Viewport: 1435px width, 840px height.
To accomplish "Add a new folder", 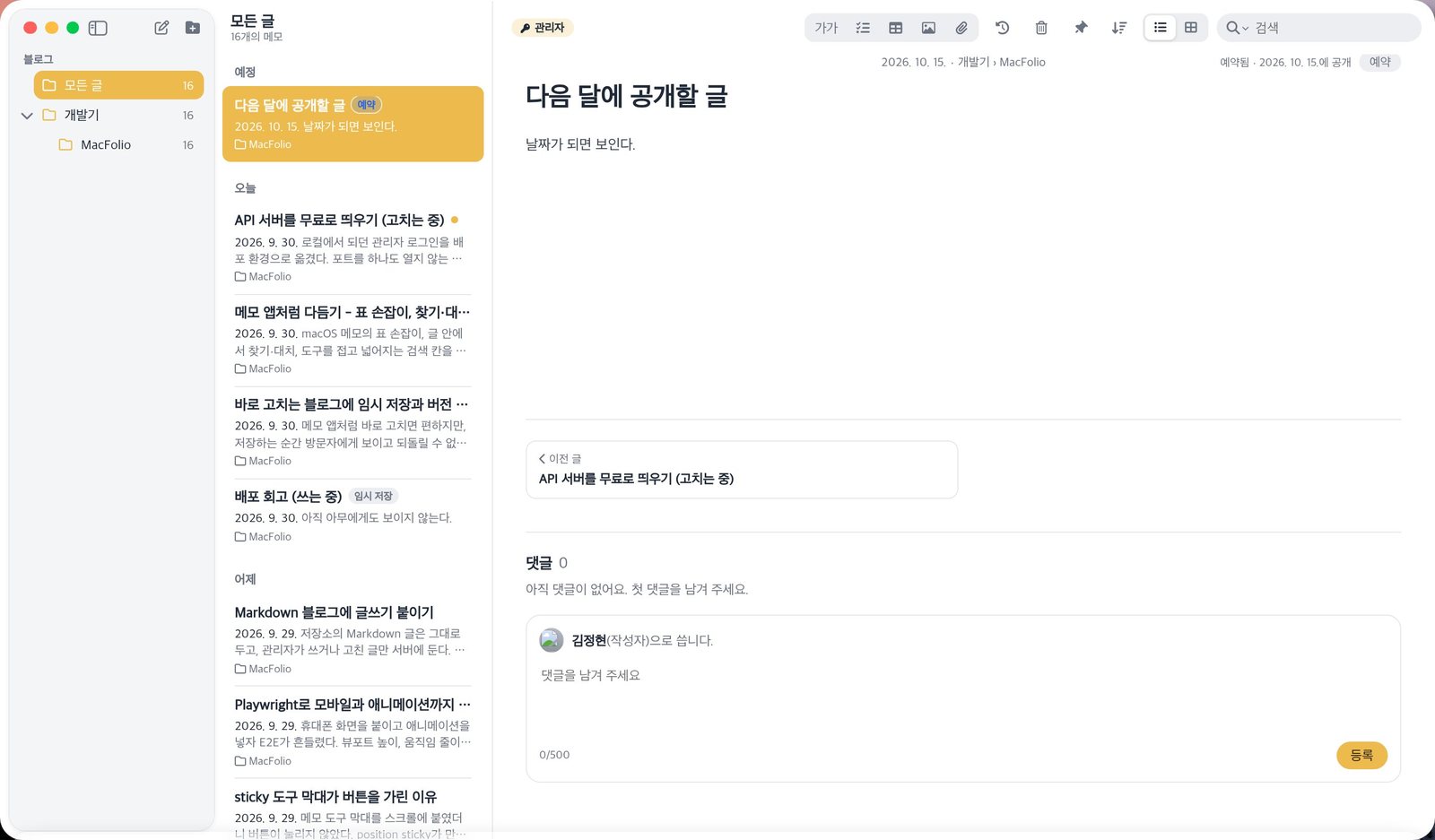I will point(193,28).
